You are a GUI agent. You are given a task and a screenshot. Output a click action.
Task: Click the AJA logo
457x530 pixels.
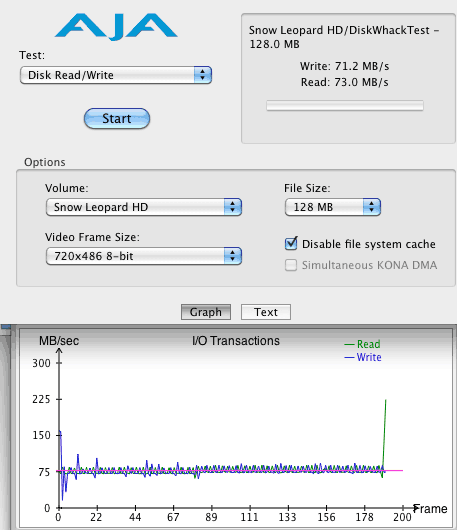[x=116, y=26]
